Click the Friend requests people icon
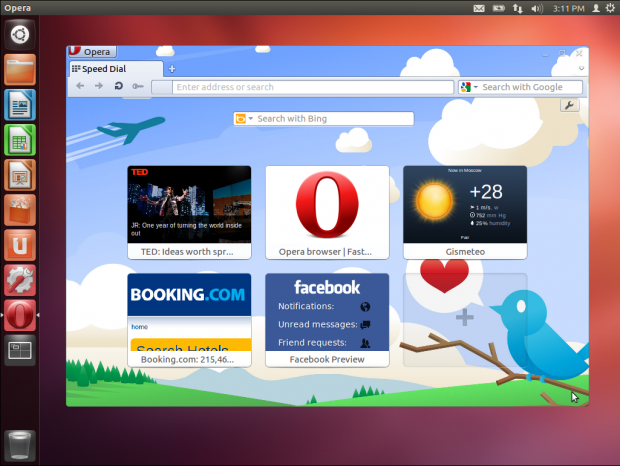This screenshot has width=620, height=466. [365, 343]
